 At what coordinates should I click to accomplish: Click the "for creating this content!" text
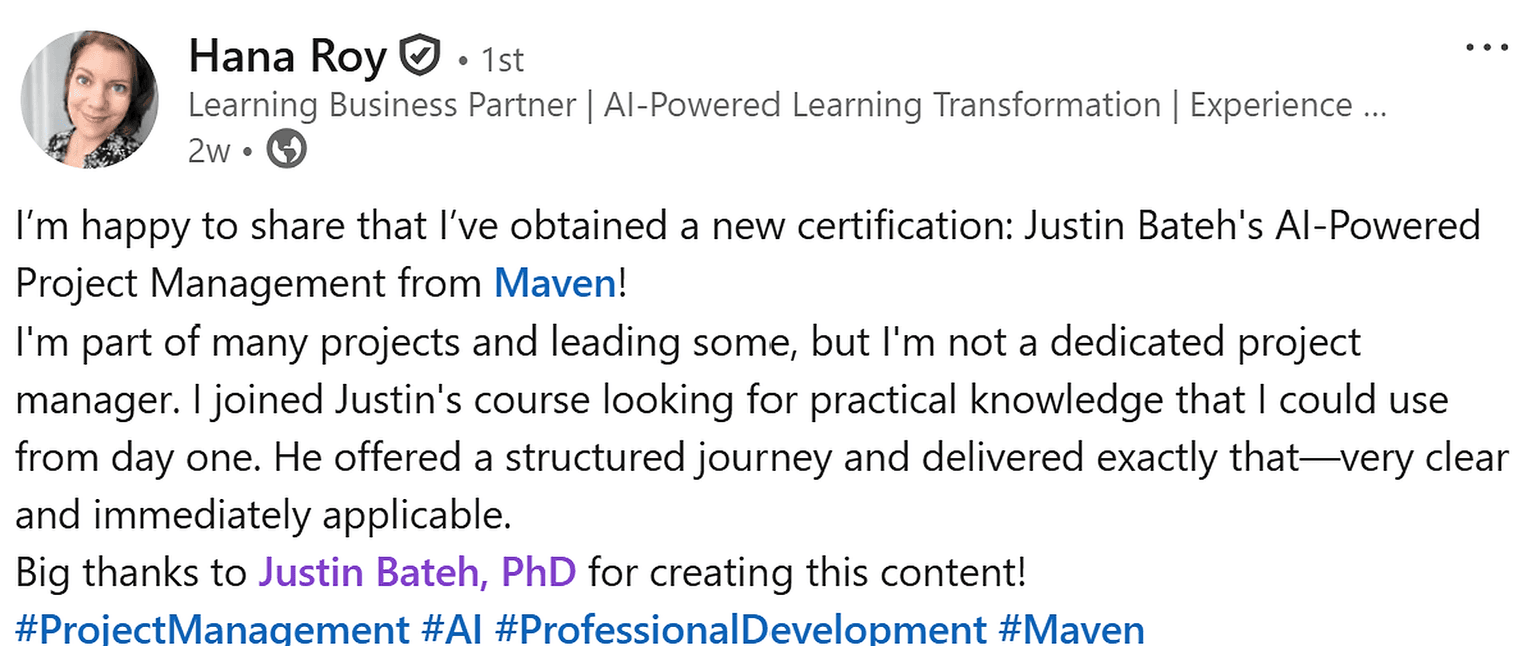pos(807,572)
